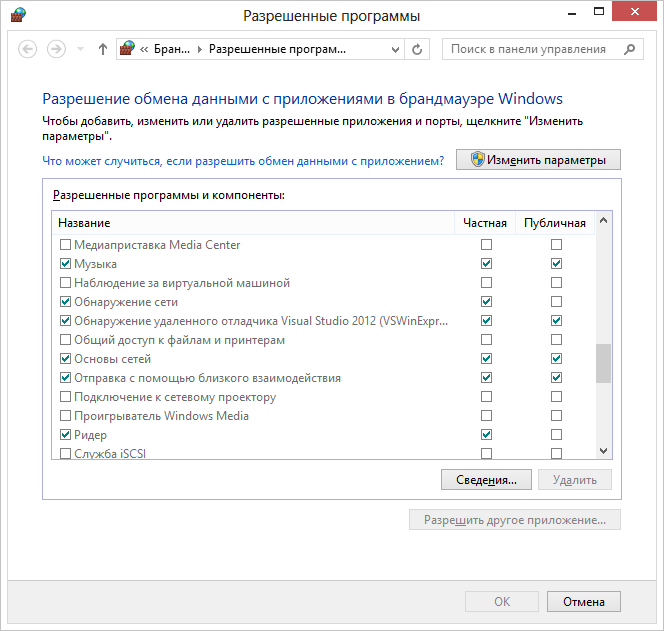Toggle Наблюдение за виртуальной машиной checkbox

pos(65,282)
